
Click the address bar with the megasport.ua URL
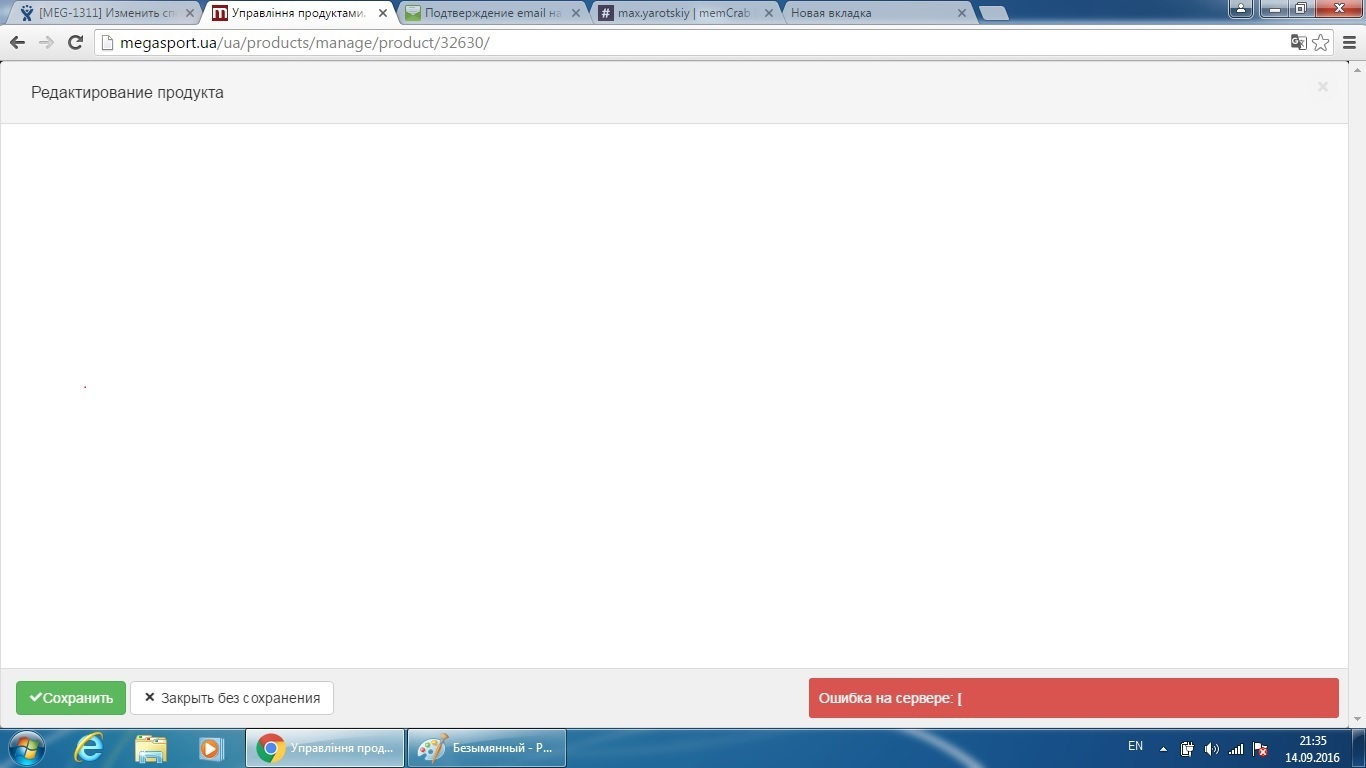(690, 43)
